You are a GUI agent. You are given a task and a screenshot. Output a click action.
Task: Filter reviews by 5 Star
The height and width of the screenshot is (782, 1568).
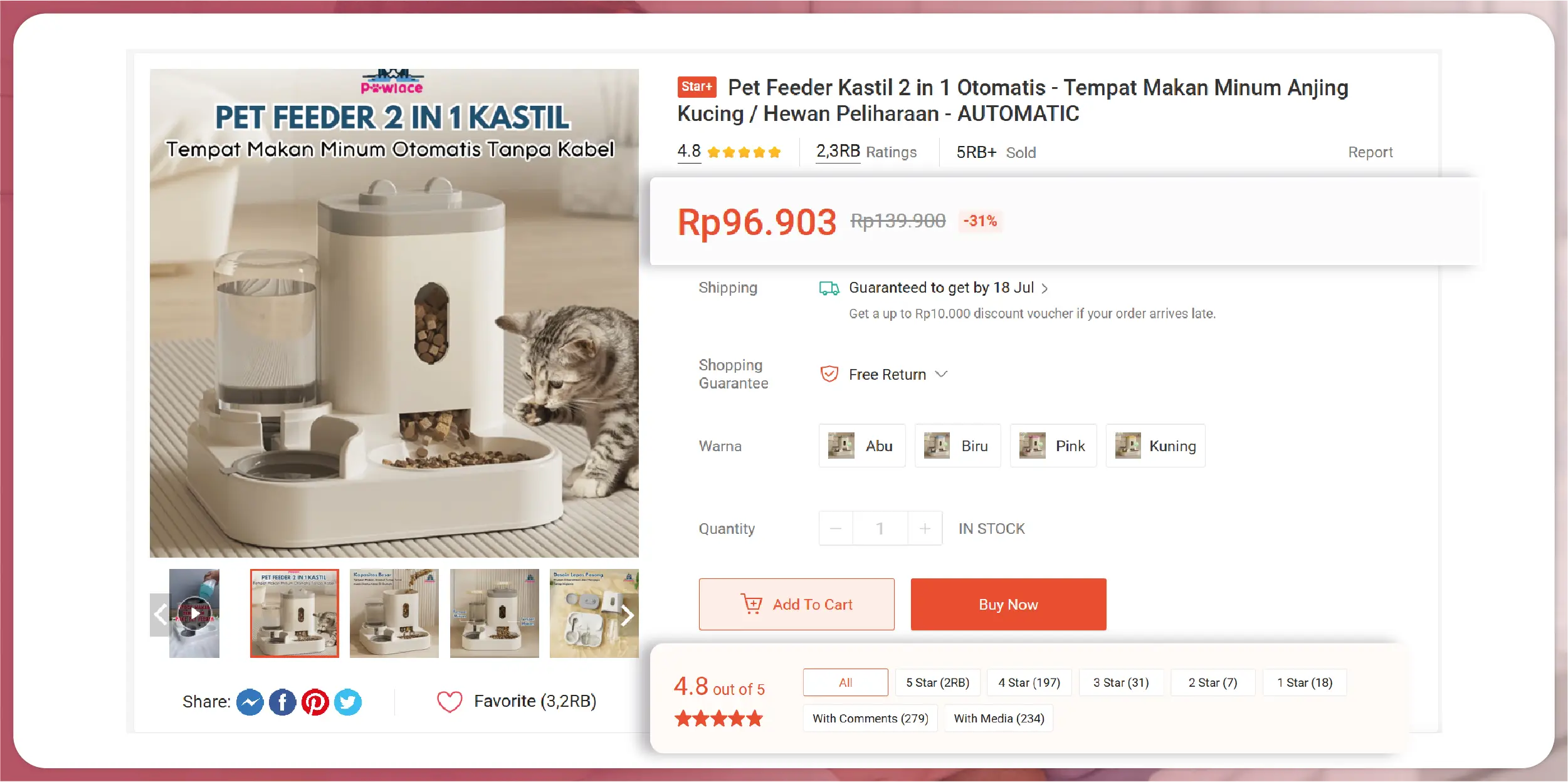(x=937, y=682)
